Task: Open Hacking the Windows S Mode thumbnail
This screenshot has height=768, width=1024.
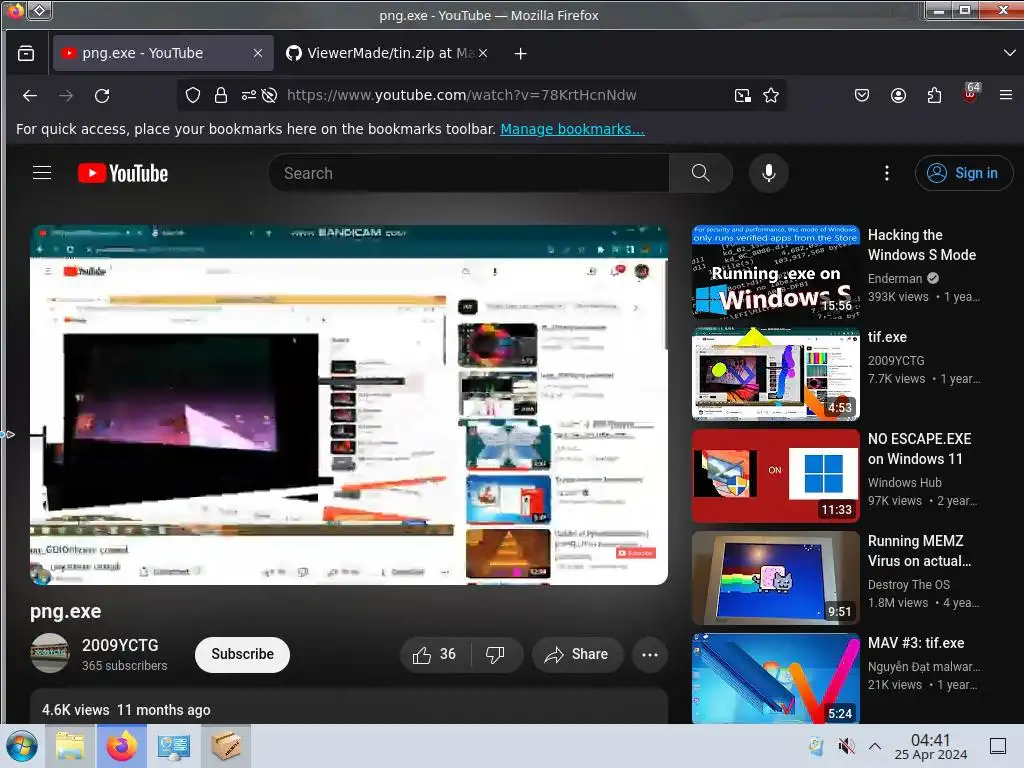Action: coord(775,272)
